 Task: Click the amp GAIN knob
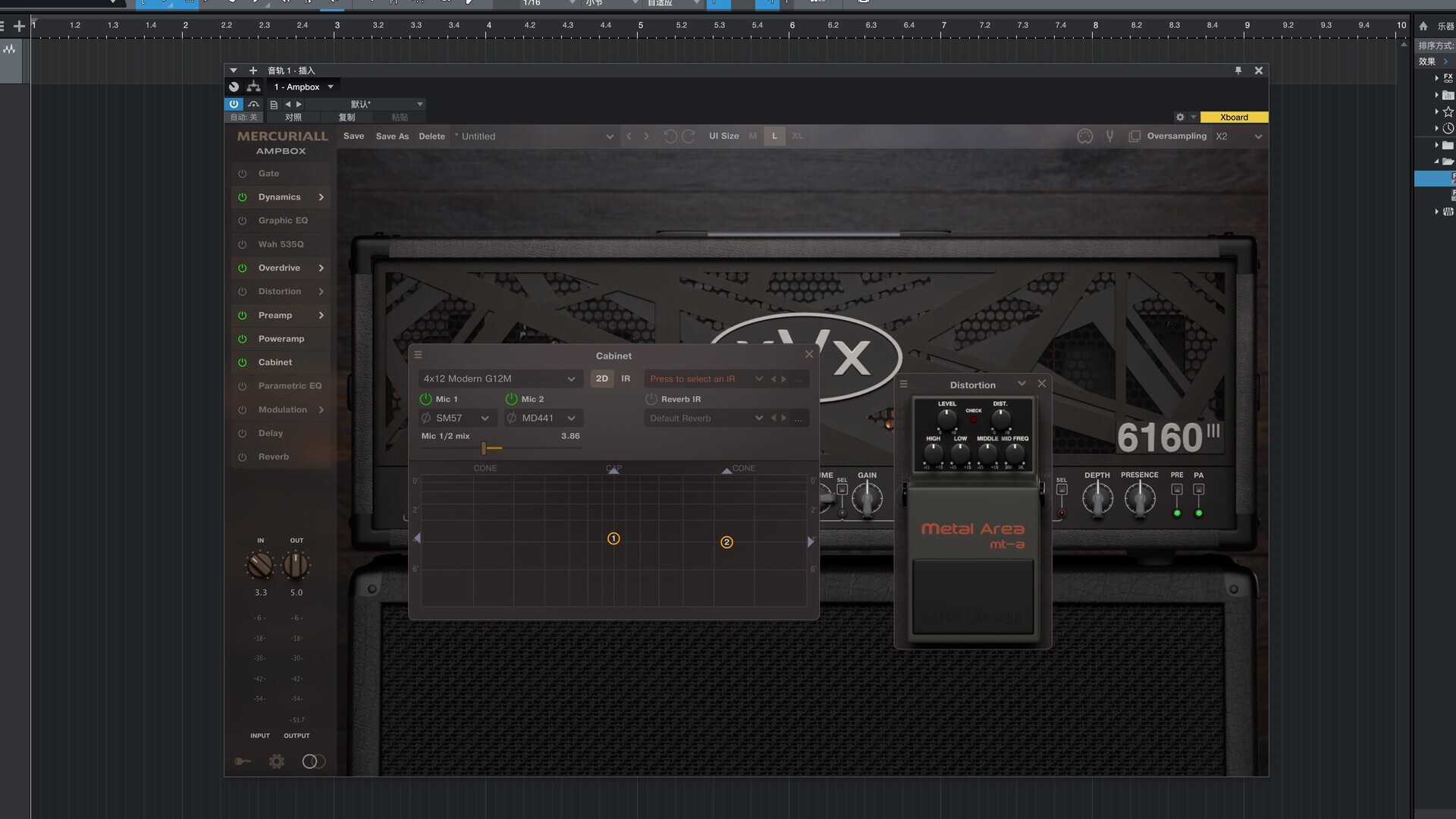click(x=867, y=499)
